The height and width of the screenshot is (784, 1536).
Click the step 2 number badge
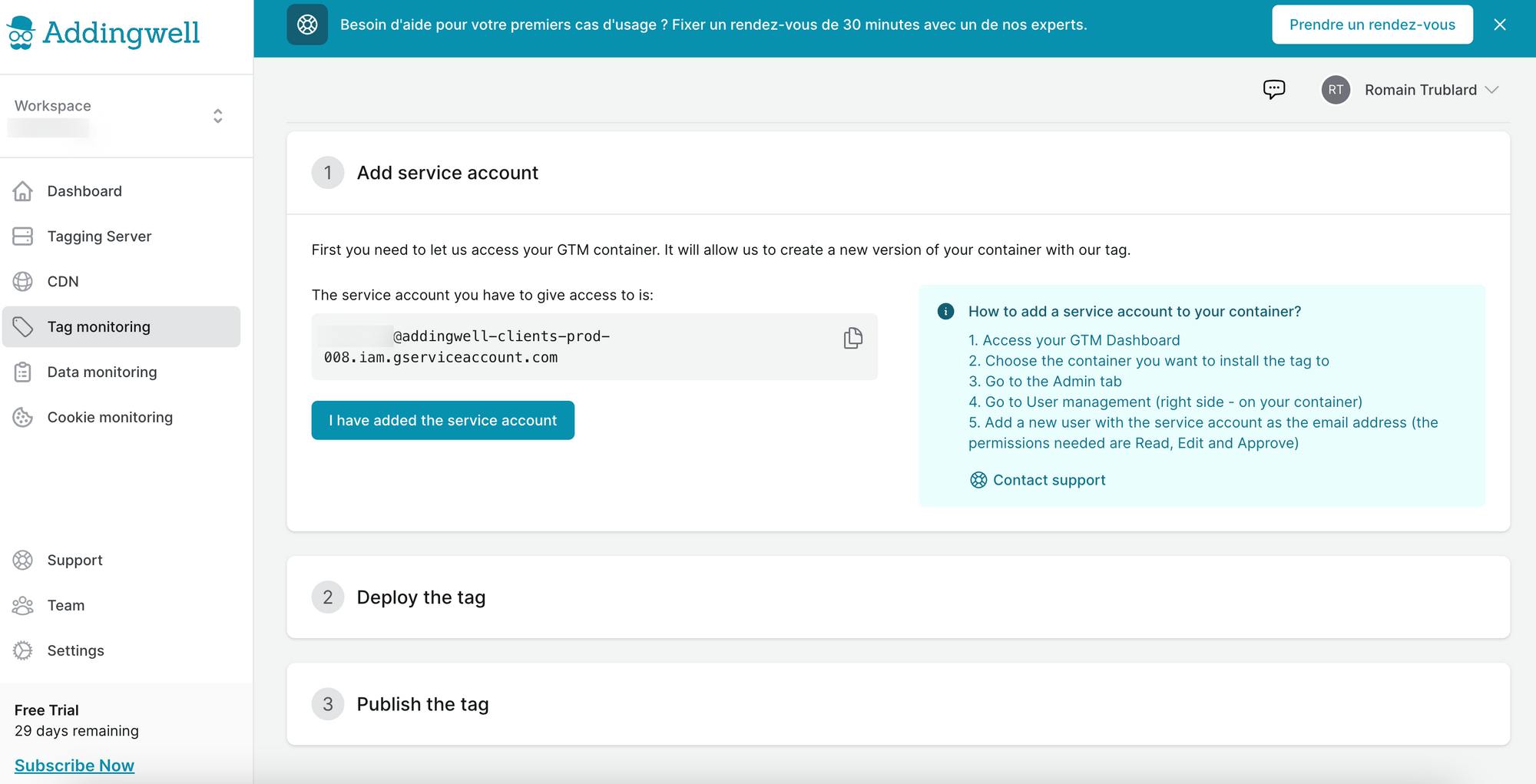pyautogui.click(x=328, y=597)
